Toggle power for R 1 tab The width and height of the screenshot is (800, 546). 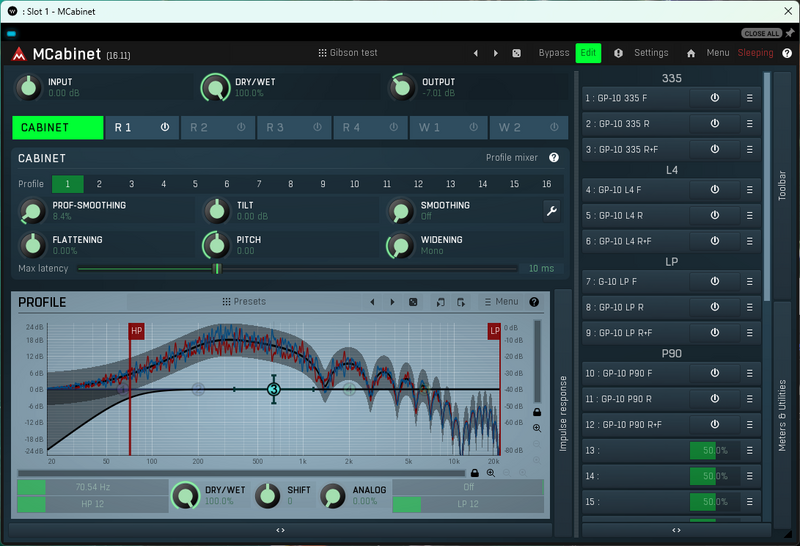tap(165, 127)
